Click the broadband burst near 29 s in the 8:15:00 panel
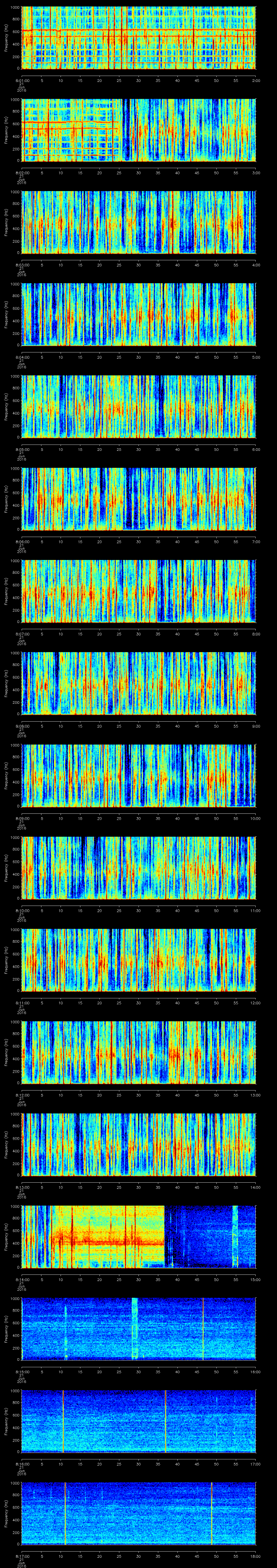Image resolution: width=277 pixels, height=1568 pixels. [134, 1329]
